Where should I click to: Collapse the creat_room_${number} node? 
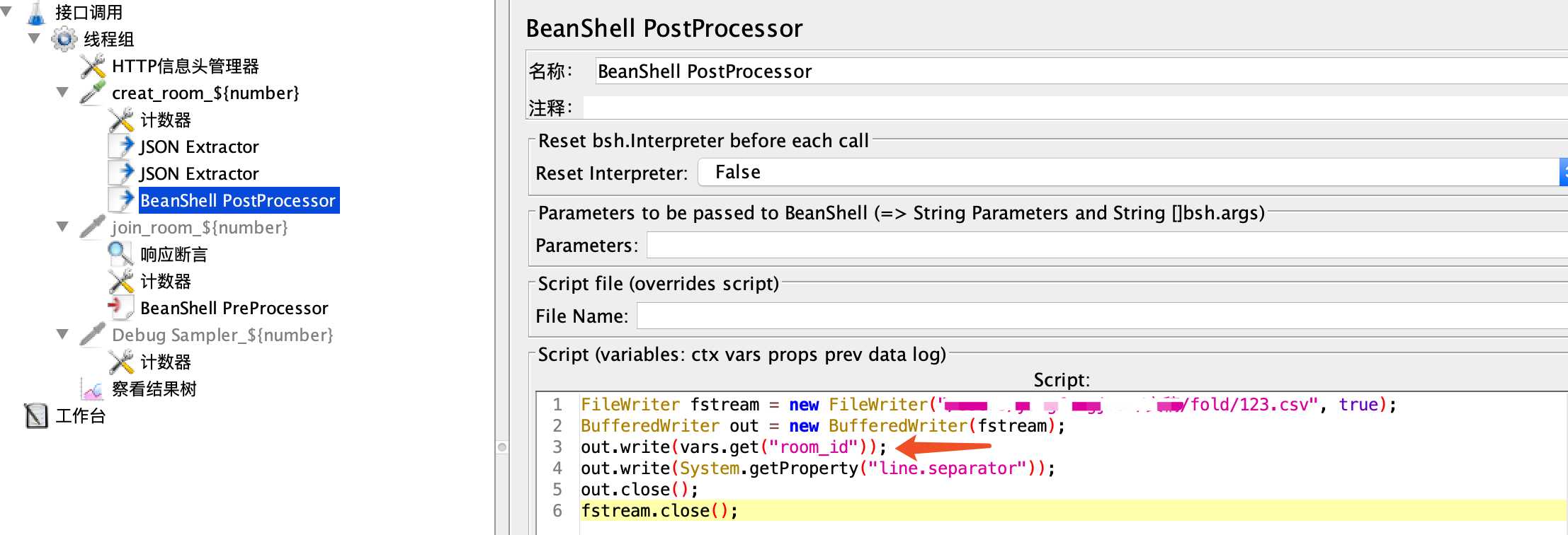(x=62, y=92)
